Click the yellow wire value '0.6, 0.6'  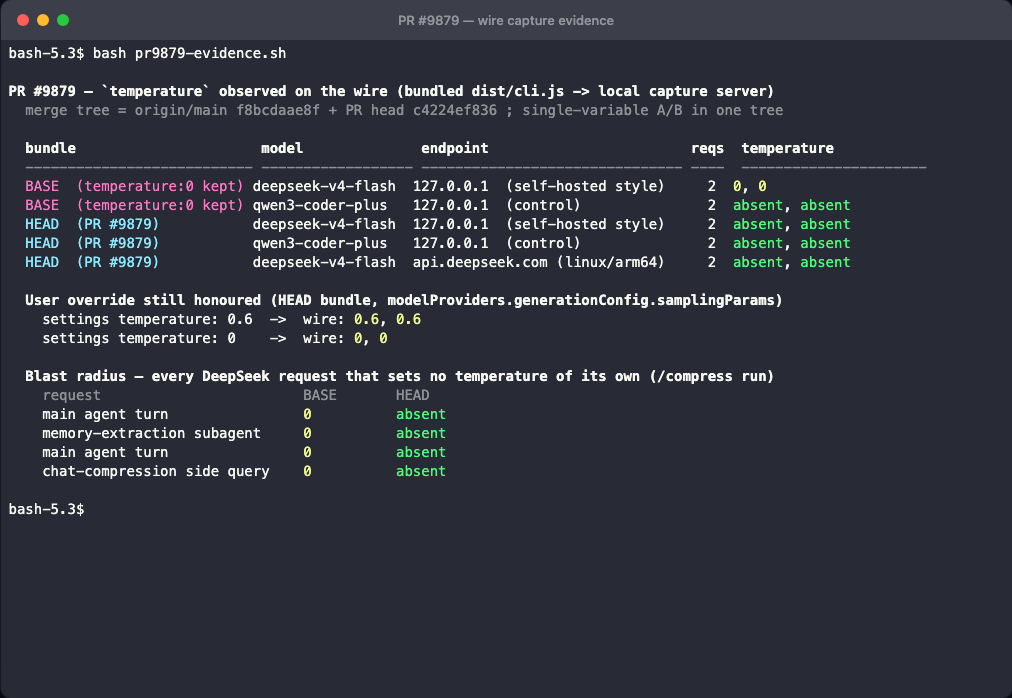387,320
